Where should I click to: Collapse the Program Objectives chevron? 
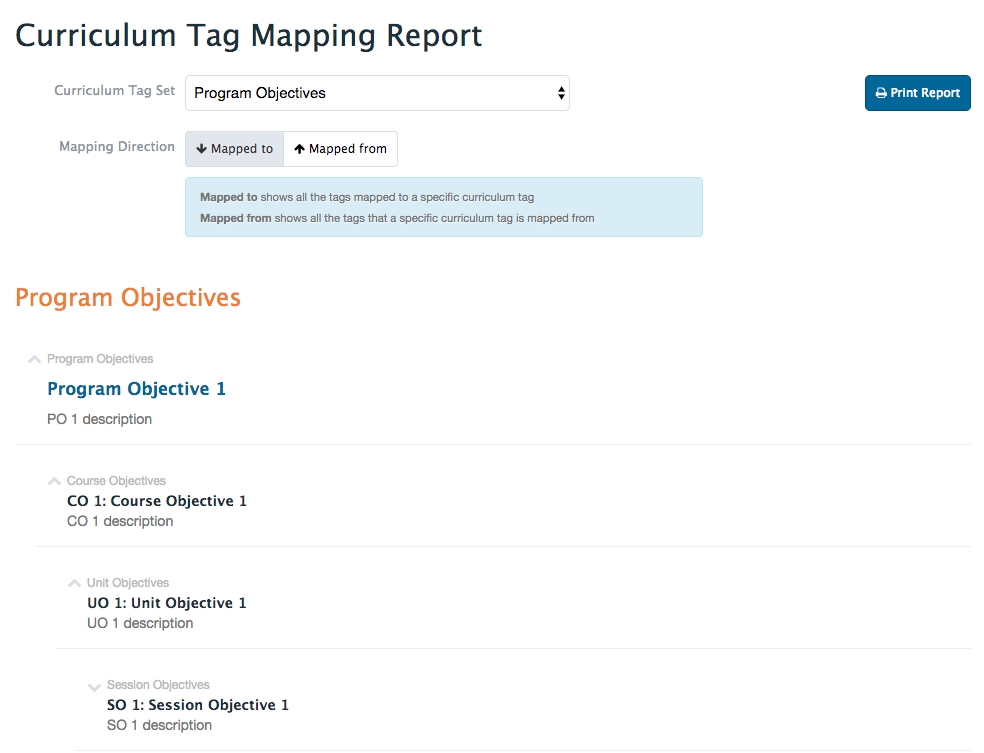pos(35,359)
